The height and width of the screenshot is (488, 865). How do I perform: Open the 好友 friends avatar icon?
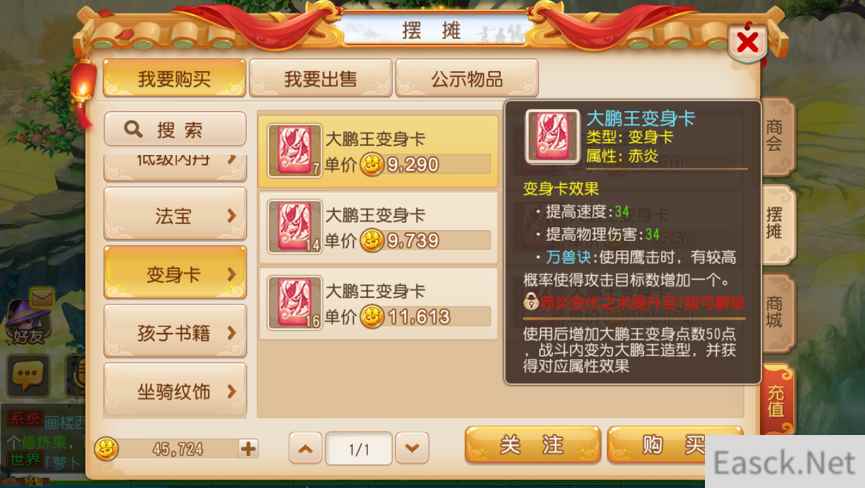tap(28, 320)
